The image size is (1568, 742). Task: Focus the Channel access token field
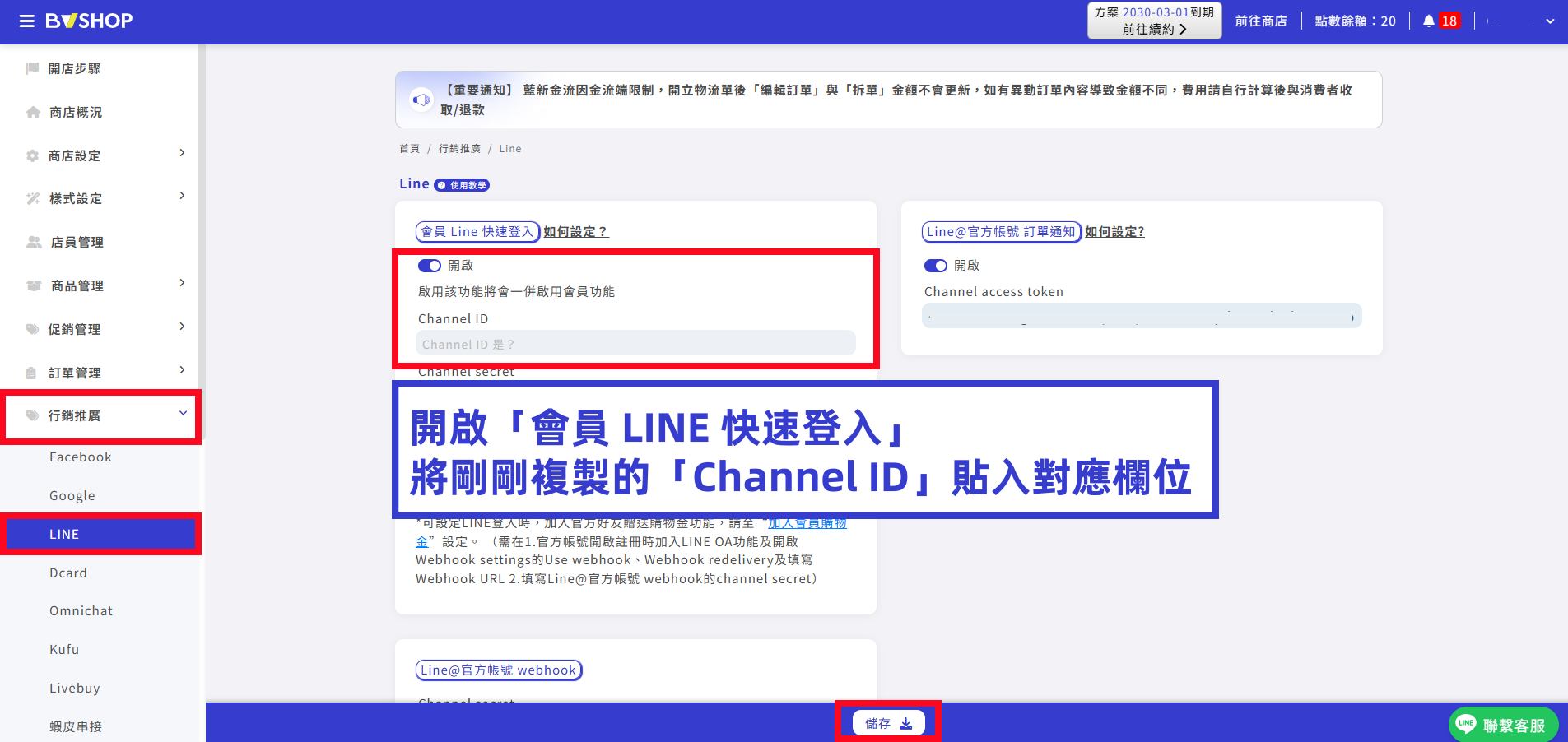(x=1142, y=316)
